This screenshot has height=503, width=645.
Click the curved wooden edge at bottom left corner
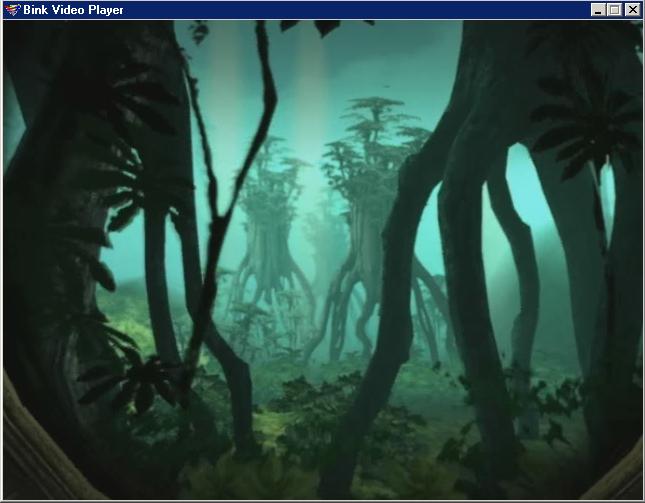(25, 460)
